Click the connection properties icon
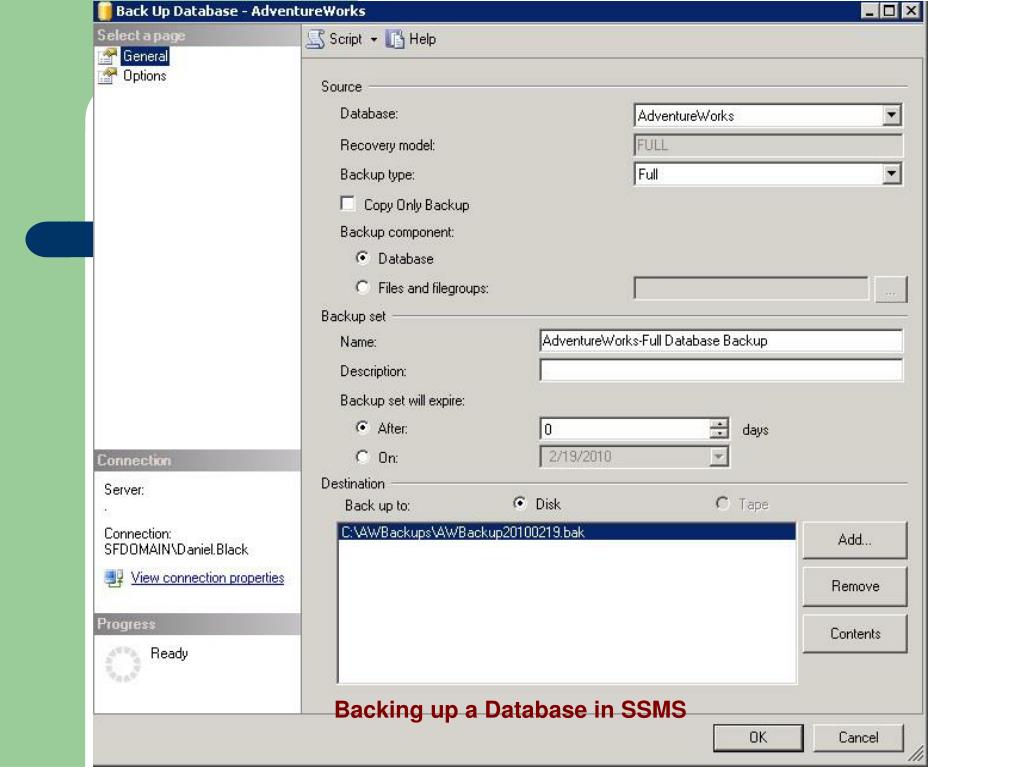 [114, 578]
